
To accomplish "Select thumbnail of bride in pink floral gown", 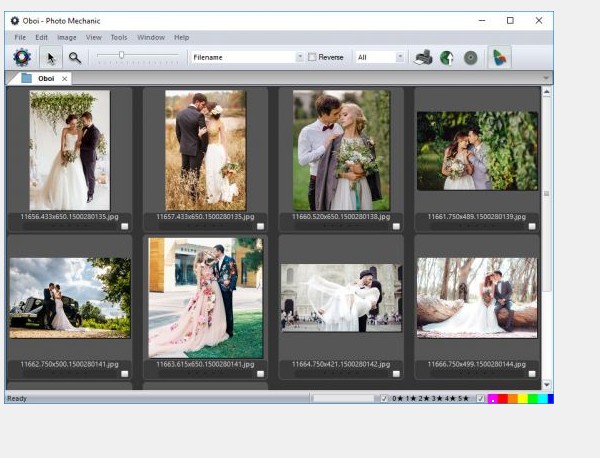I will [x=205, y=298].
